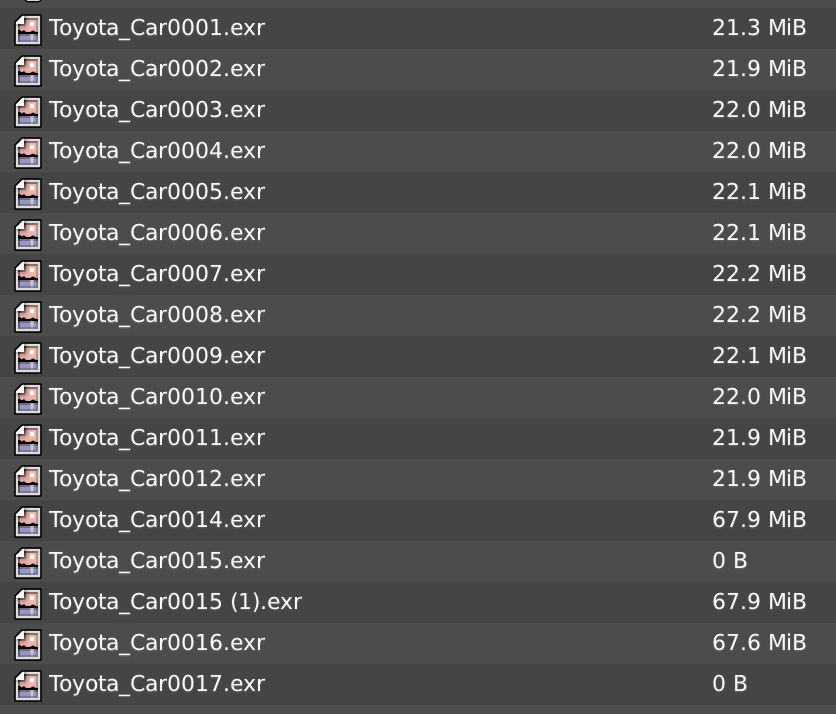Select file name Toyota_Car0008.exr

pos(157,316)
